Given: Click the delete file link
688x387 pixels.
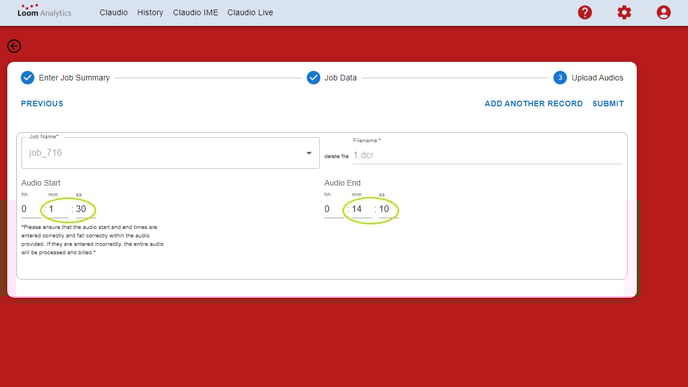Looking at the screenshot, I should (x=336, y=156).
